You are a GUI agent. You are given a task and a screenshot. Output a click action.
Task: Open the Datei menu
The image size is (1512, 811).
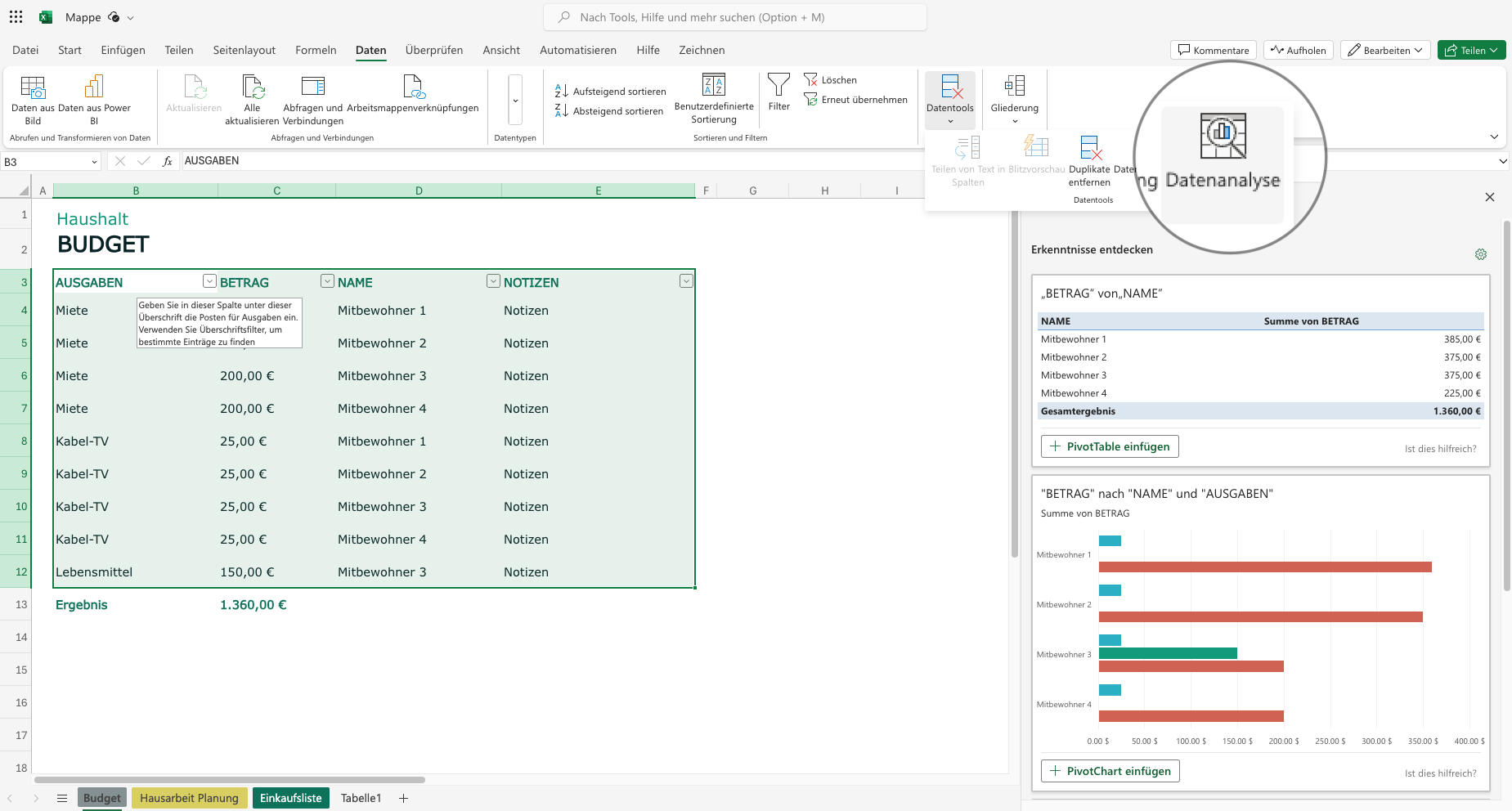click(25, 50)
